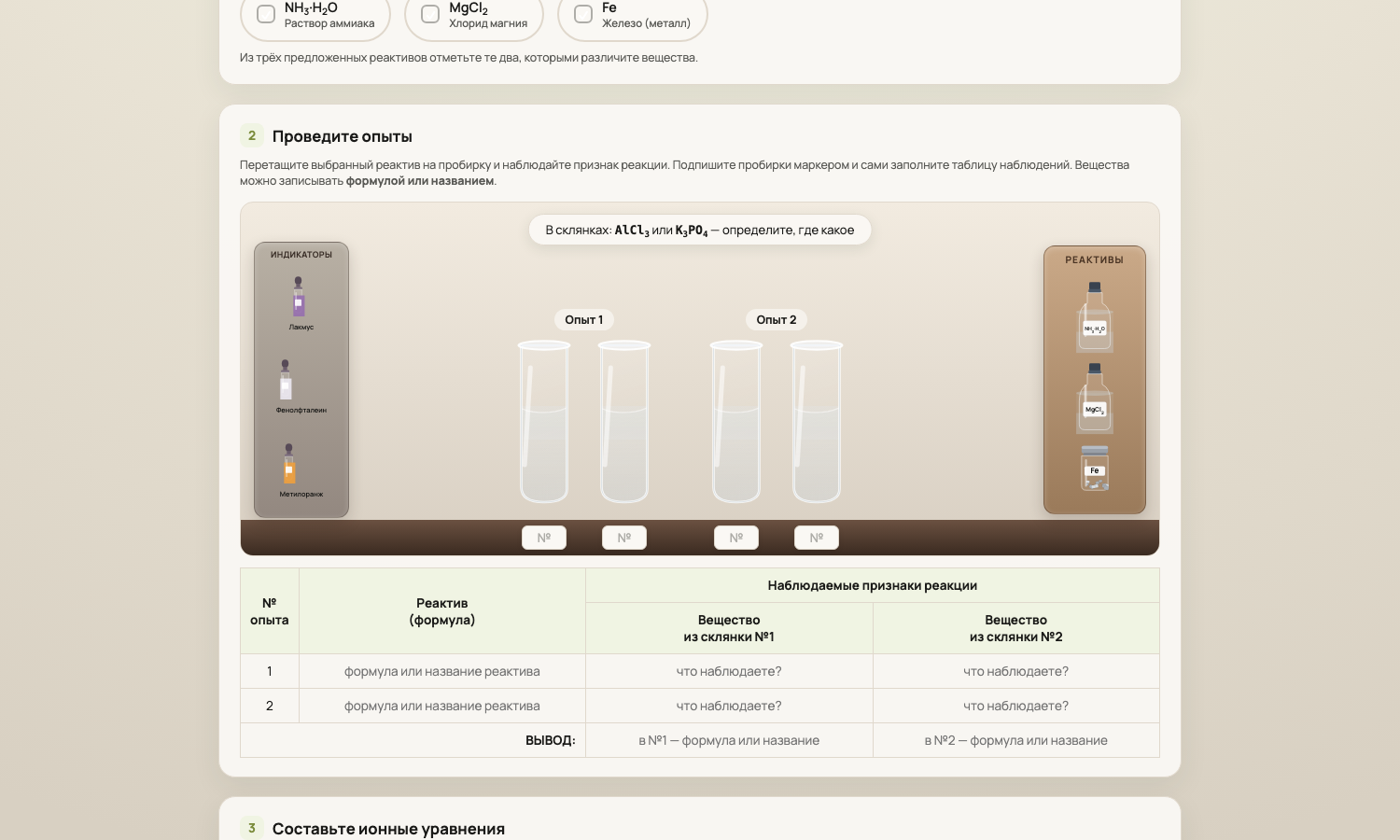This screenshot has height=840, width=1400.
Task: Check the MgCl₂ magnesium chloride checkbox
Action: 430,14
